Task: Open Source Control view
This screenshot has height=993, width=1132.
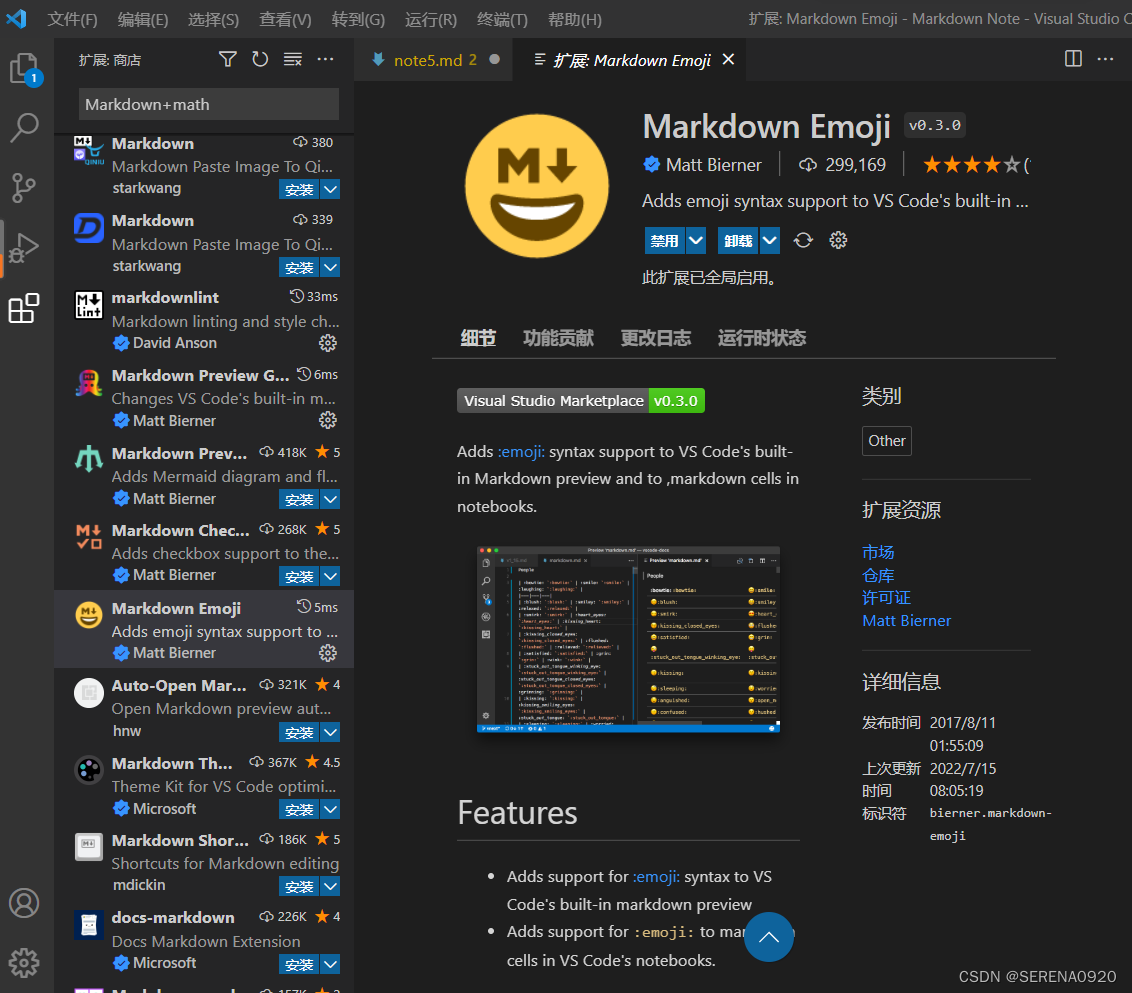Action: click(24, 188)
